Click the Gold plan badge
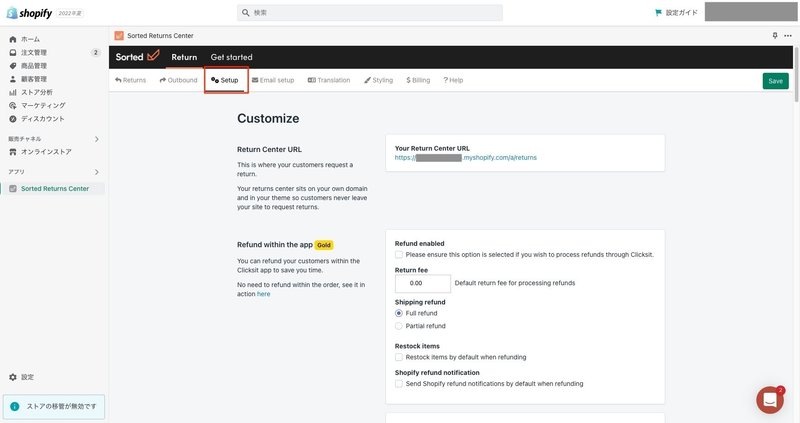Image resolution: width=800 pixels, height=423 pixels. pos(324,245)
